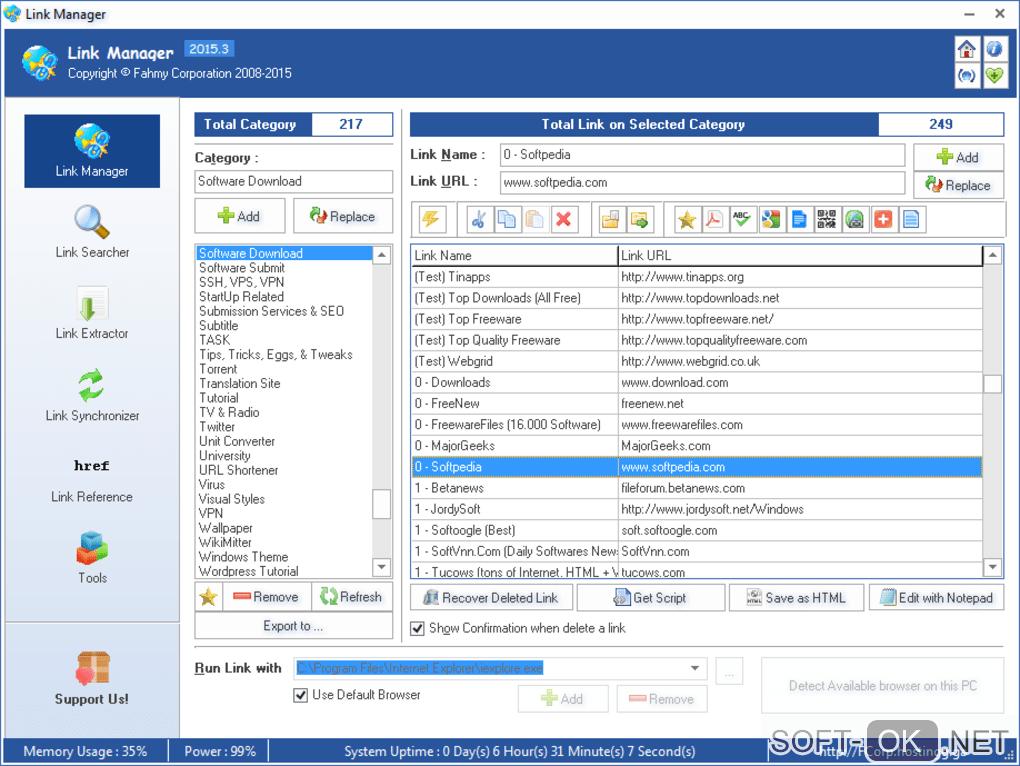Viewport: 1020px width, 766px height.
Task: Click the globe update icon in header
Action: click(967, 75)
